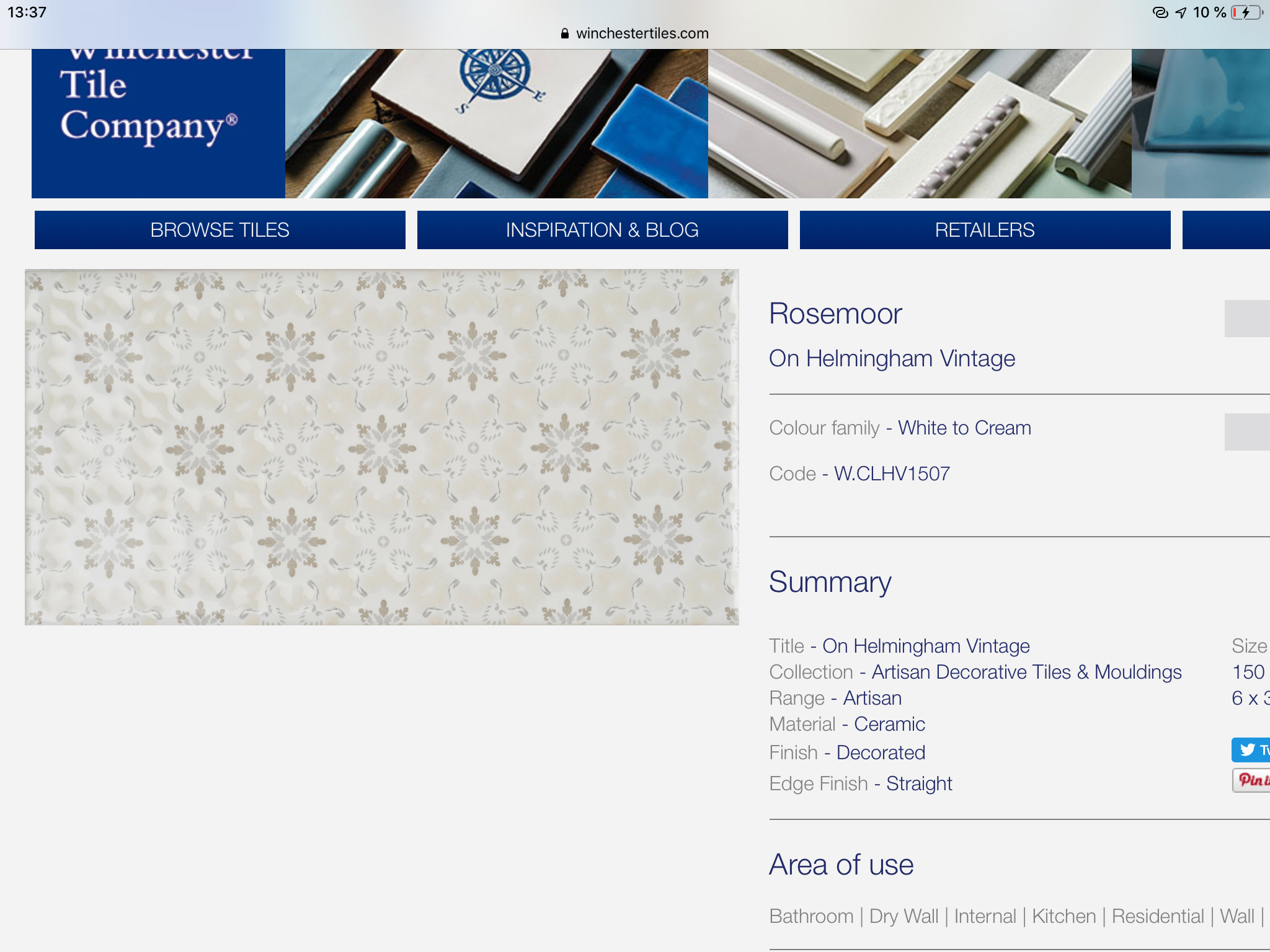This screenshot has height=952, width=1270.
Task: Click the Artisan Decorative Tiles & Mouldings link
Action: [1026, 672]
